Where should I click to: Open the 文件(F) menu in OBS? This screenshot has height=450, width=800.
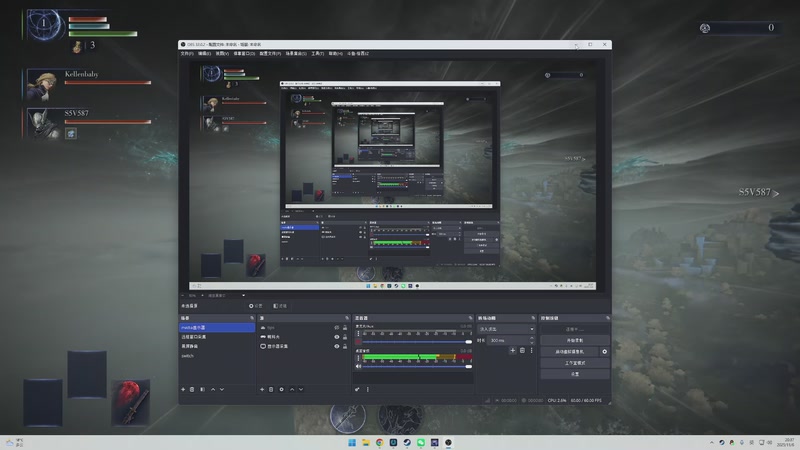pyautogui.click(x=187, y=54)
